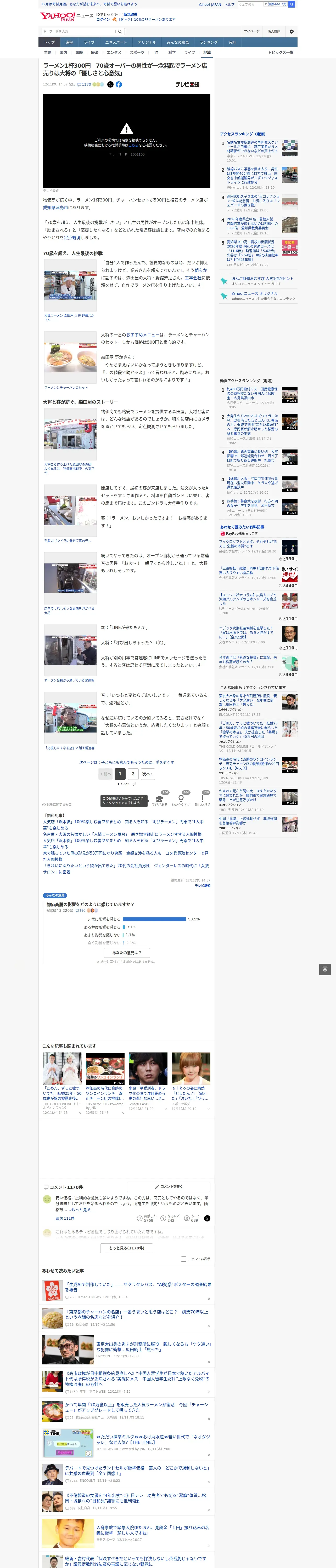Open 生成AIで制作していた サクラクレパス article

tap(138, 1287)
